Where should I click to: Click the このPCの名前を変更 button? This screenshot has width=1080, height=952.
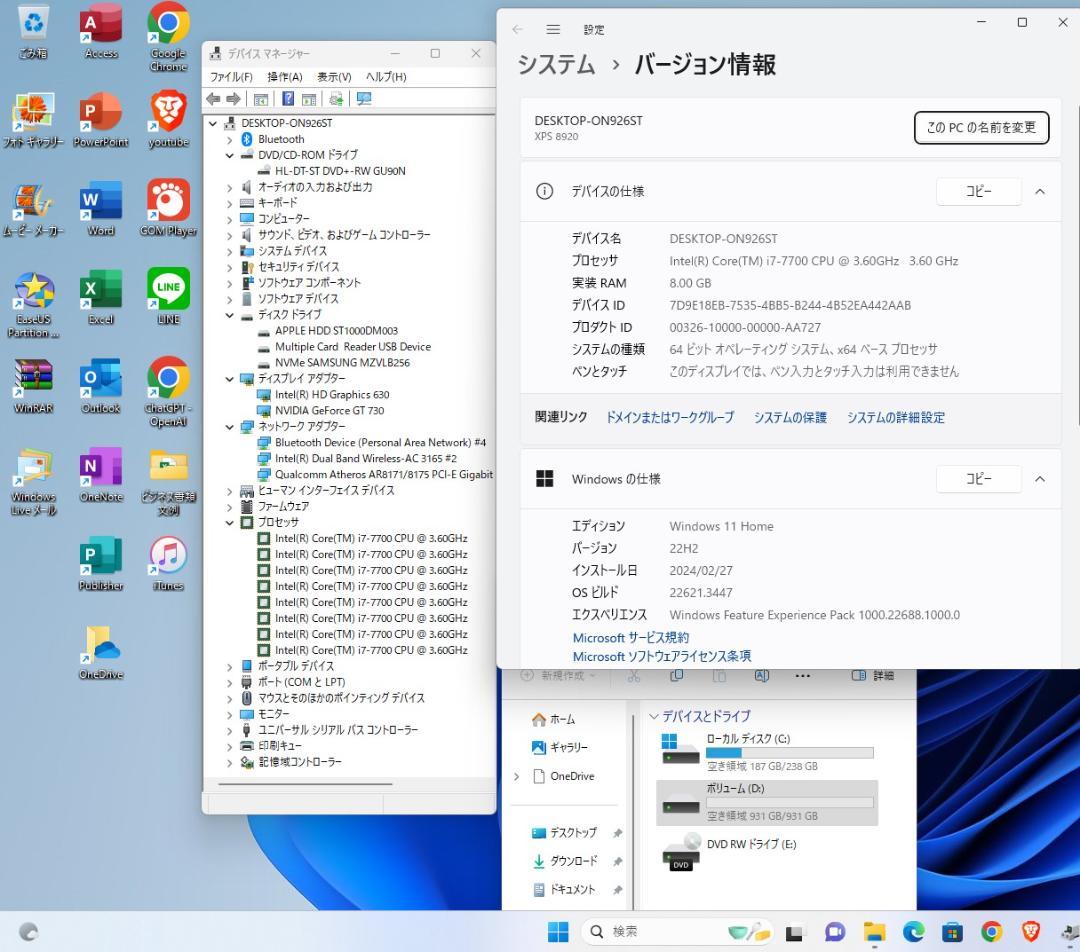980,127
